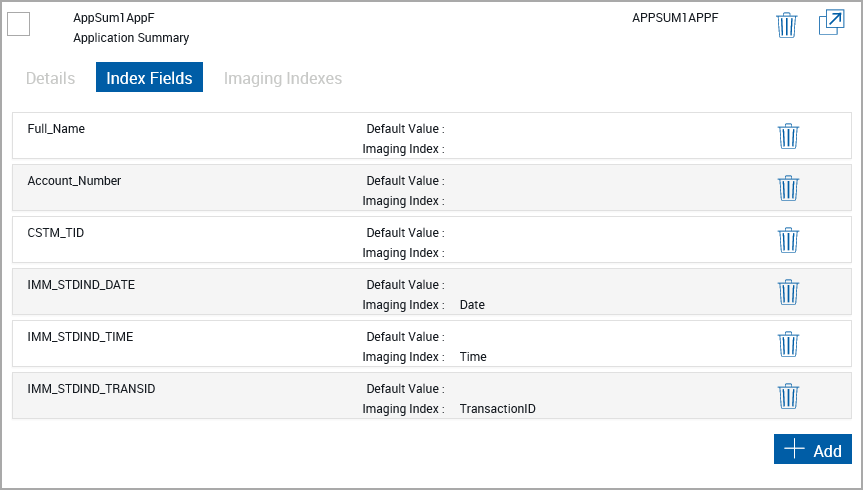Open the Imaging Indexes tab
Screen dimensions: 863x490
coord(283,78)
